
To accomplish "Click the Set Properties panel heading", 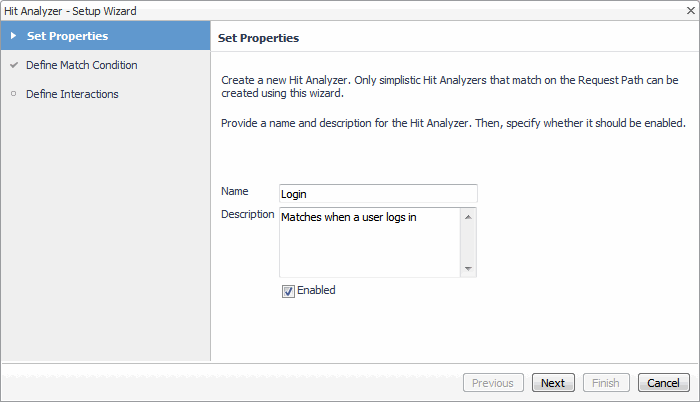I will pyautogui.click(x=258, y=38).
